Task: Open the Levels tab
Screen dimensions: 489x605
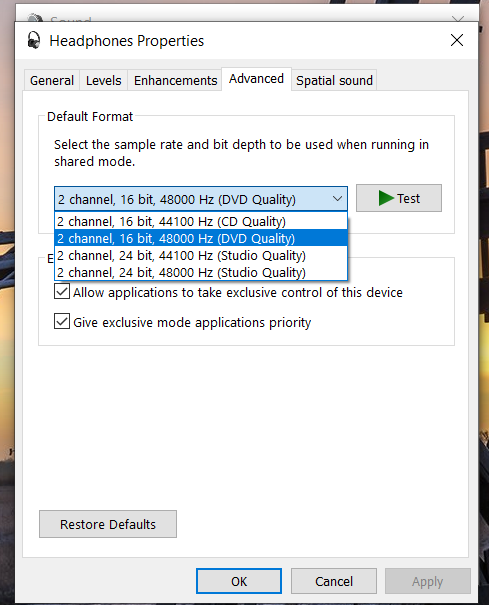Action: click(103, 81)
